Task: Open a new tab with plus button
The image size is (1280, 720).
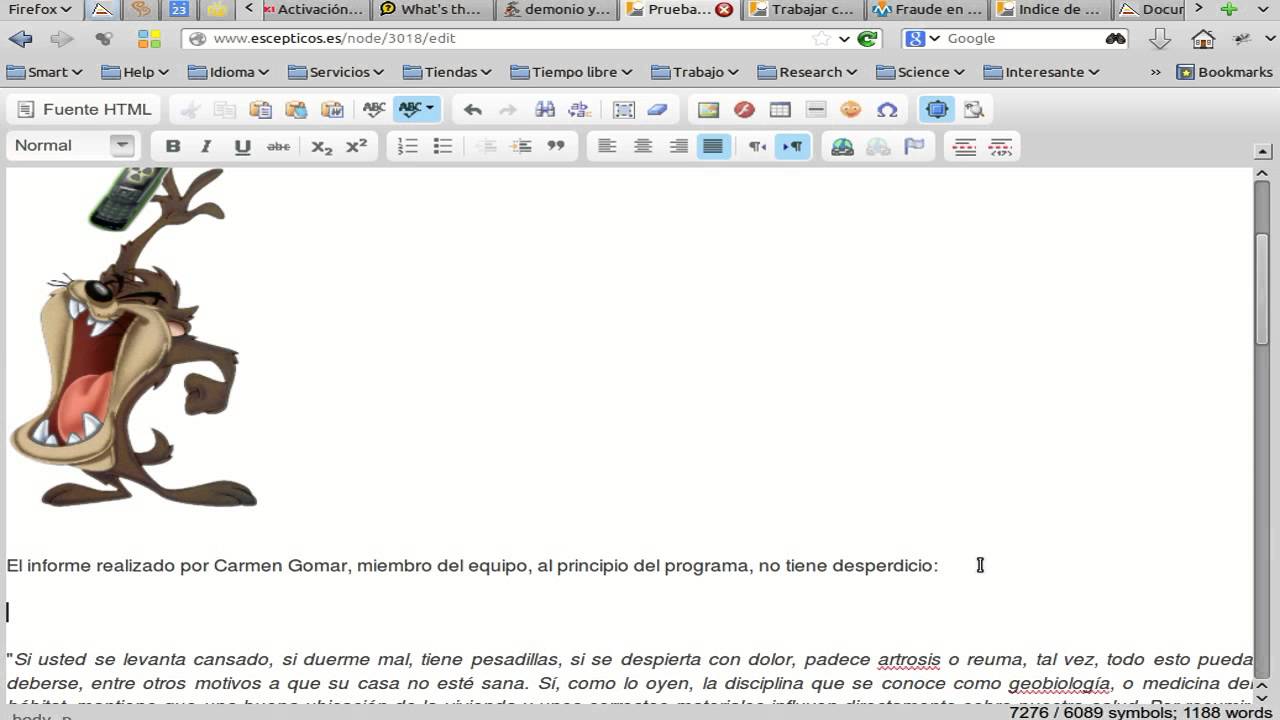Action: pos(1229,10)
